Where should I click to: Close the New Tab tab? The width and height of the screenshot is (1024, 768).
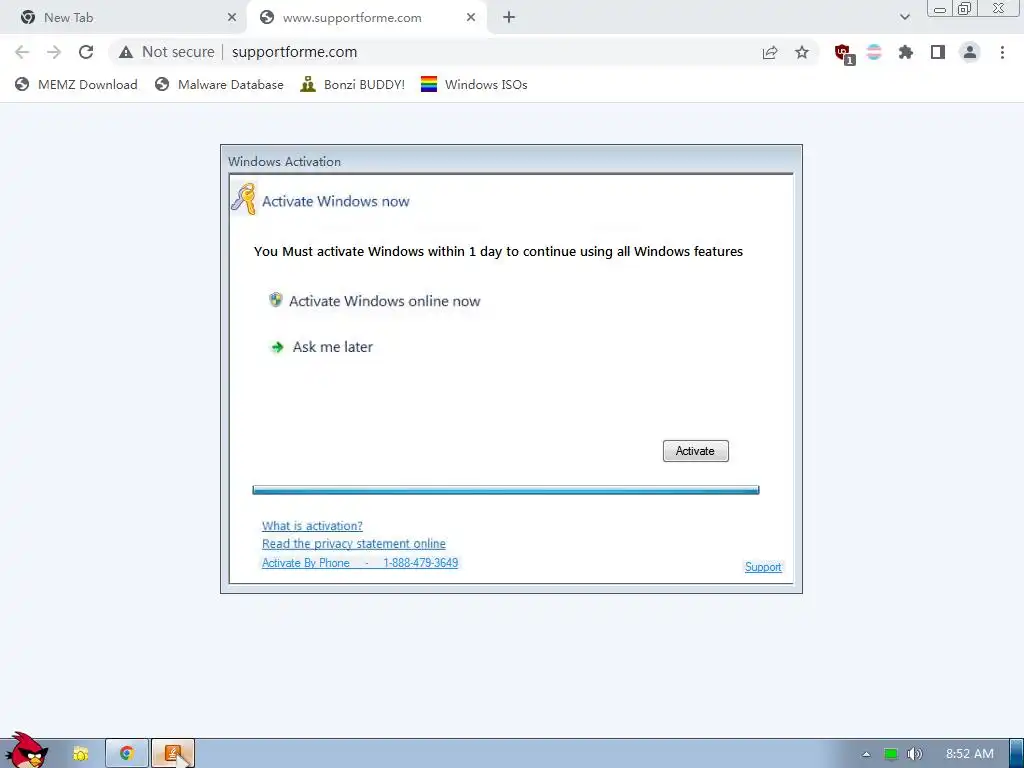click(x=232, y=18)
